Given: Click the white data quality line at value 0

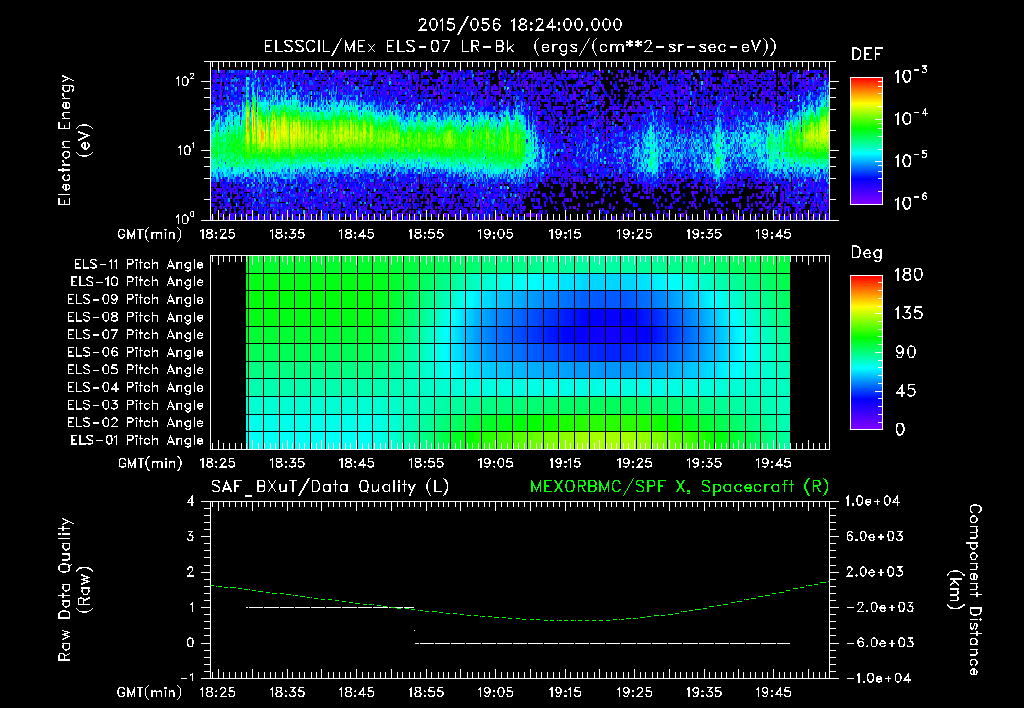Looking at the screenshot, I should 603,643.
